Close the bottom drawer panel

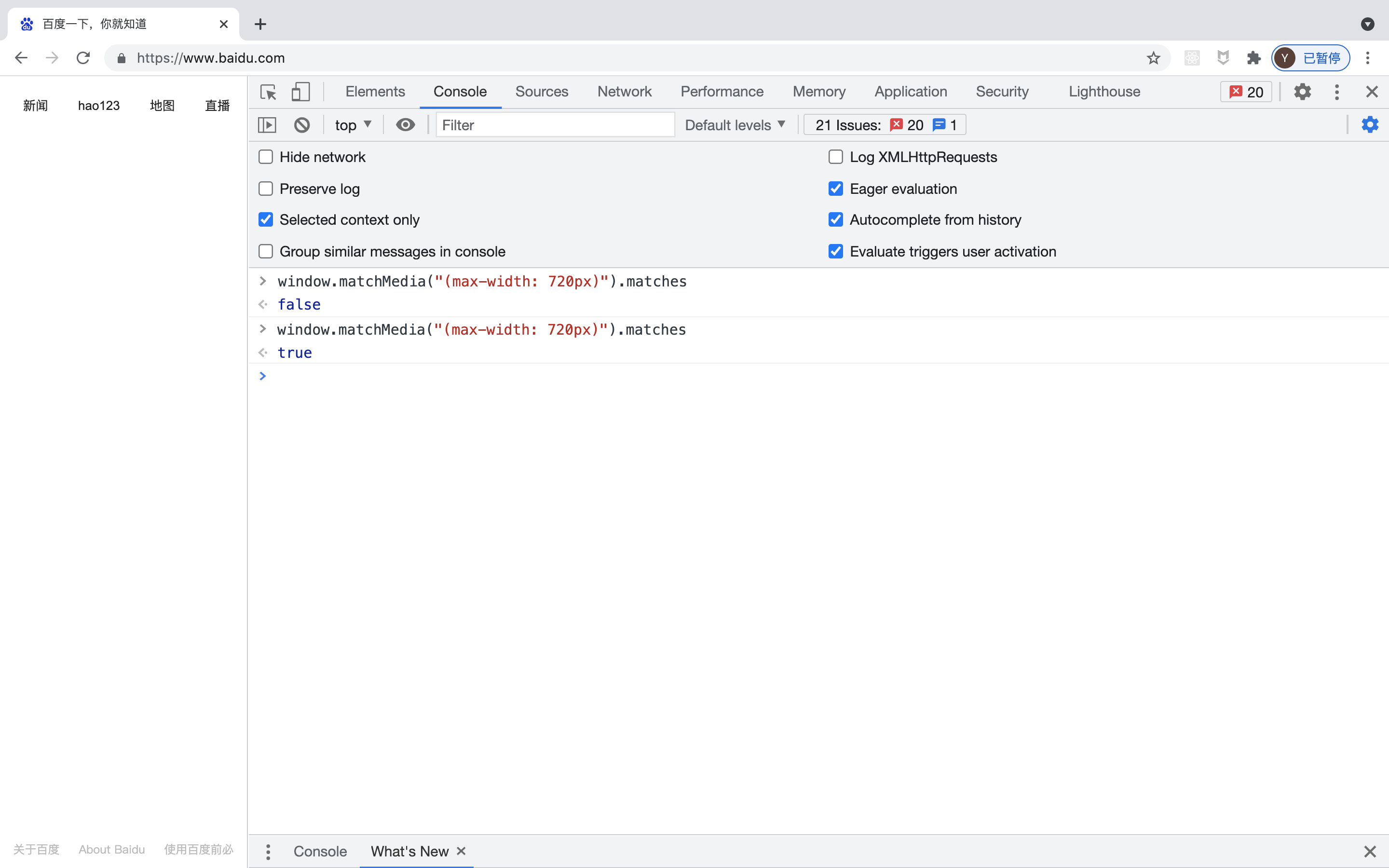1370,851
